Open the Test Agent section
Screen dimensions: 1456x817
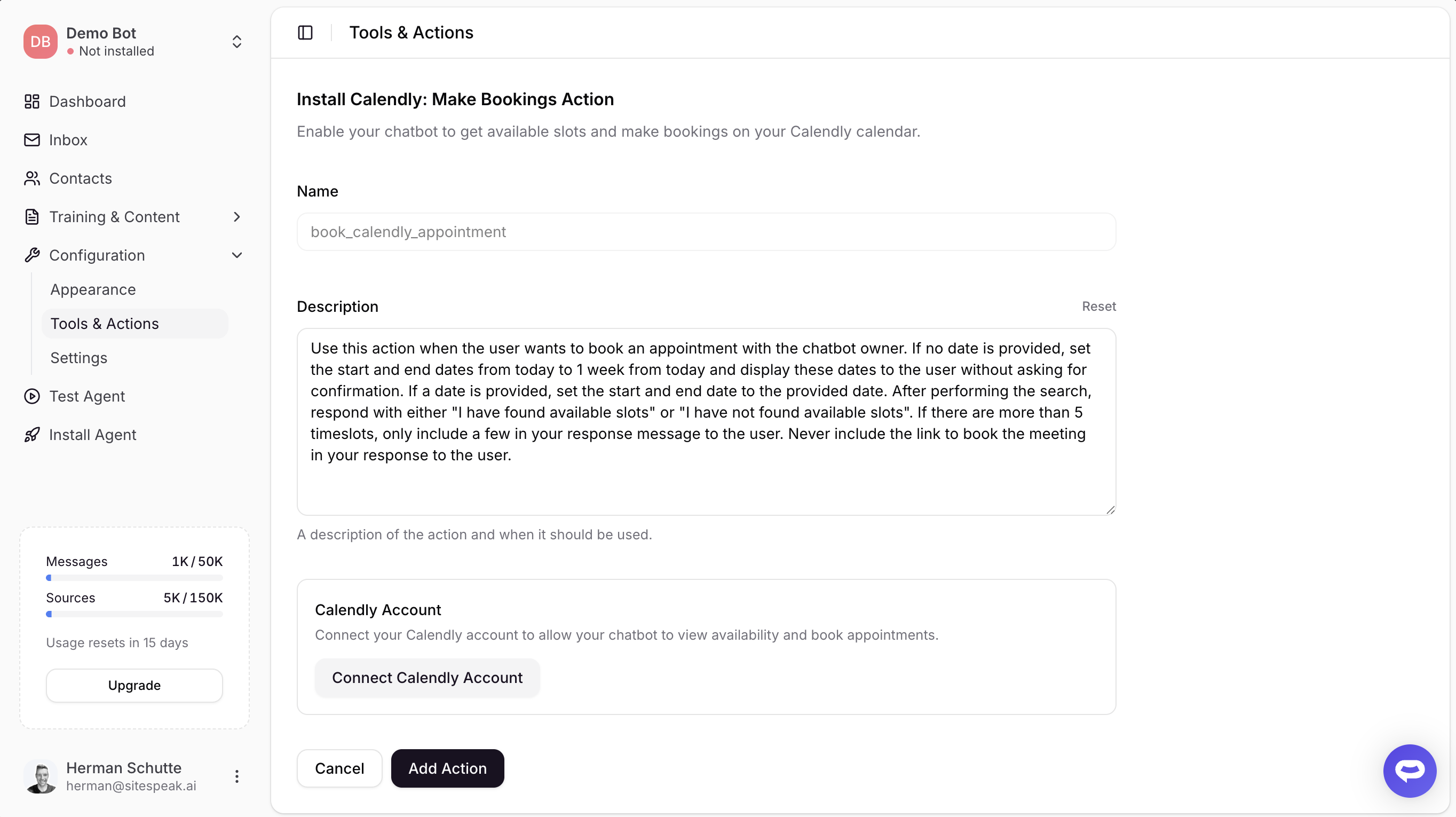tap(87, 396)
